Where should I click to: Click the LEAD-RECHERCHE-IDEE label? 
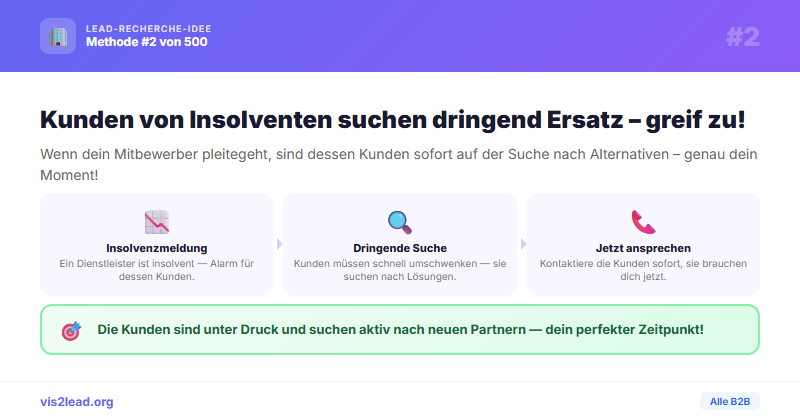point(148,29)
